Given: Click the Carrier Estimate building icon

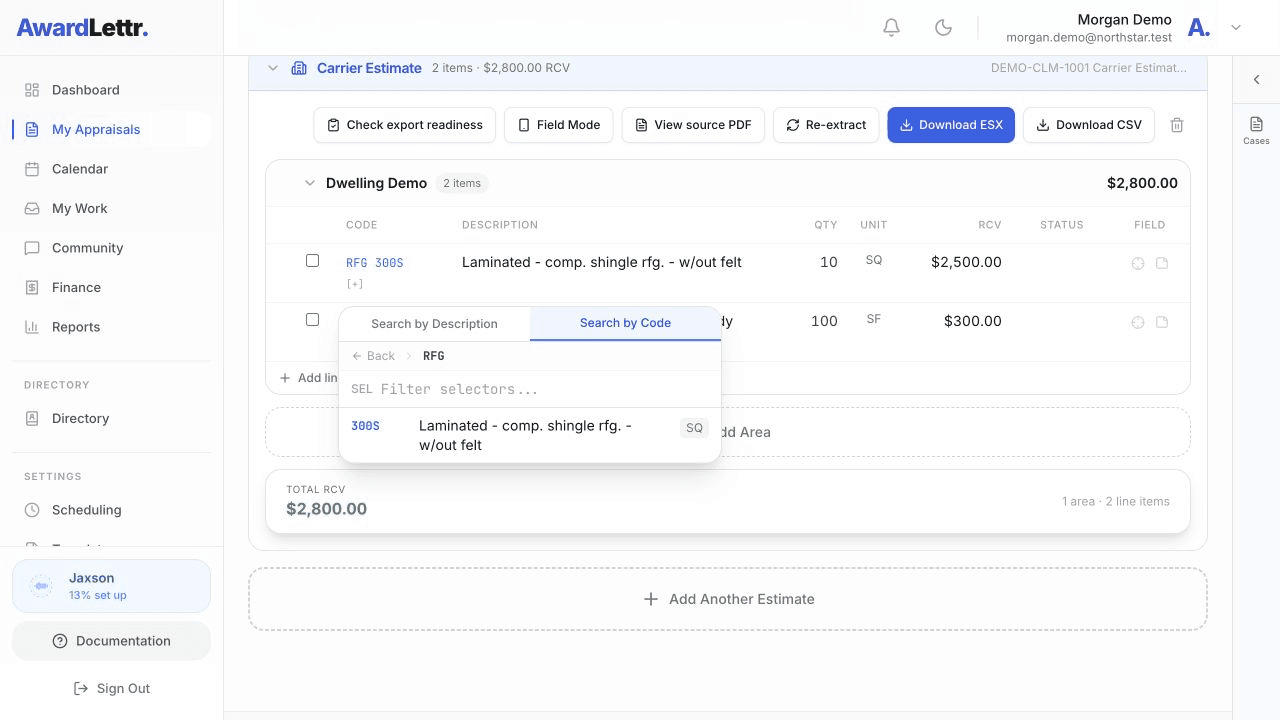Looking at the screenshot, I should click(x=298, y=68).
